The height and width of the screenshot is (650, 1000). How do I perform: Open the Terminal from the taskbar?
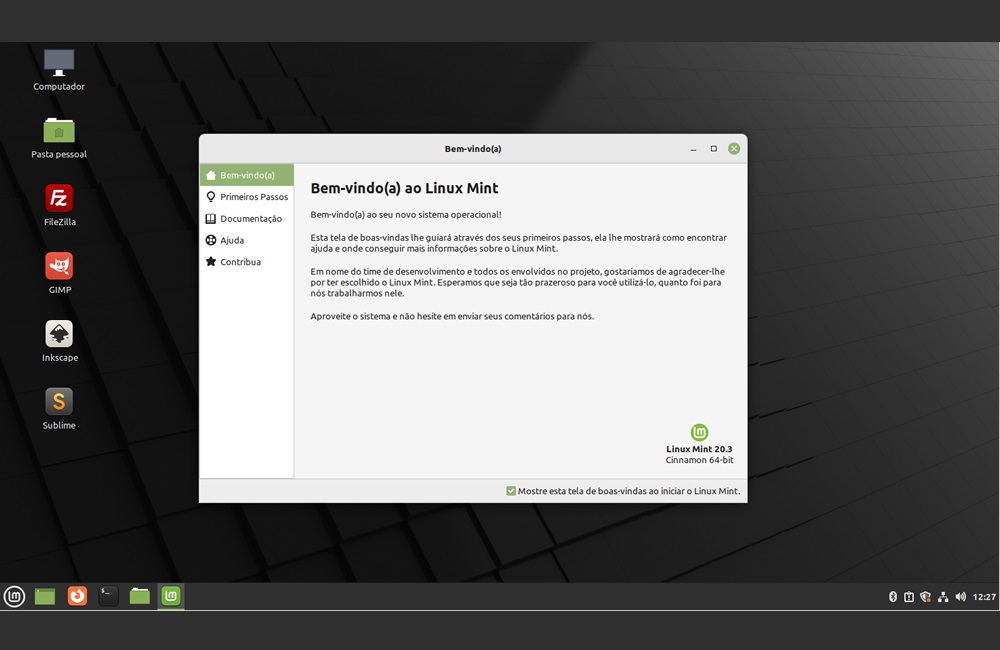108,597
